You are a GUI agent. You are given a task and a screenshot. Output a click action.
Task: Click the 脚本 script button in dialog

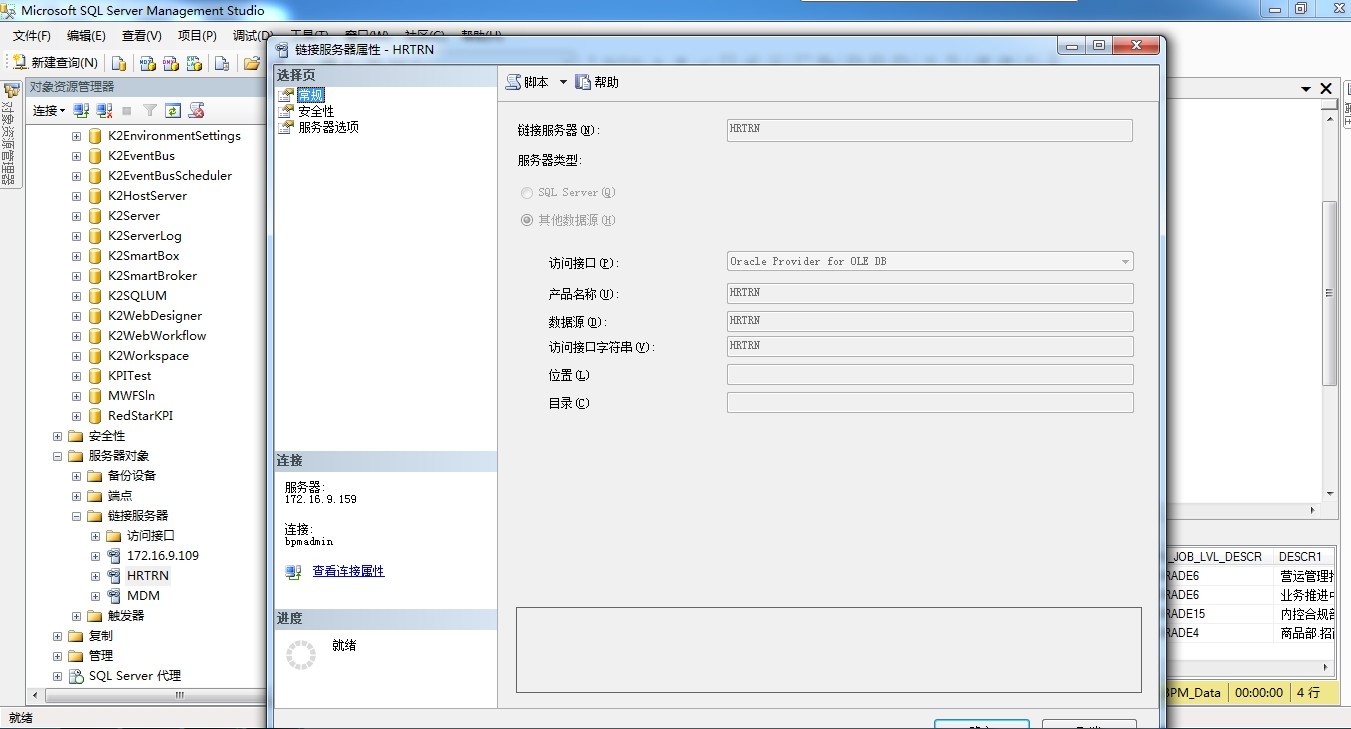click(x=528, y=82)
